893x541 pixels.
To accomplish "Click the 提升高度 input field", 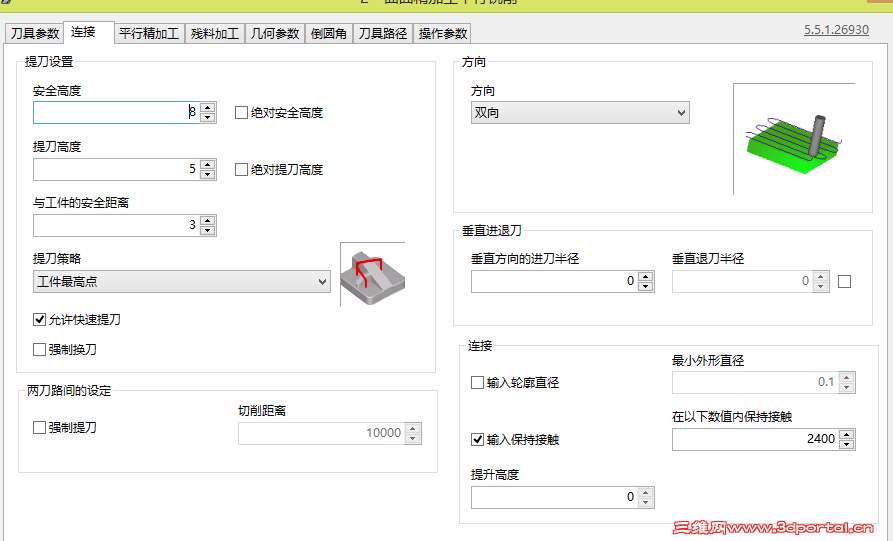I will tap(555, 497).
